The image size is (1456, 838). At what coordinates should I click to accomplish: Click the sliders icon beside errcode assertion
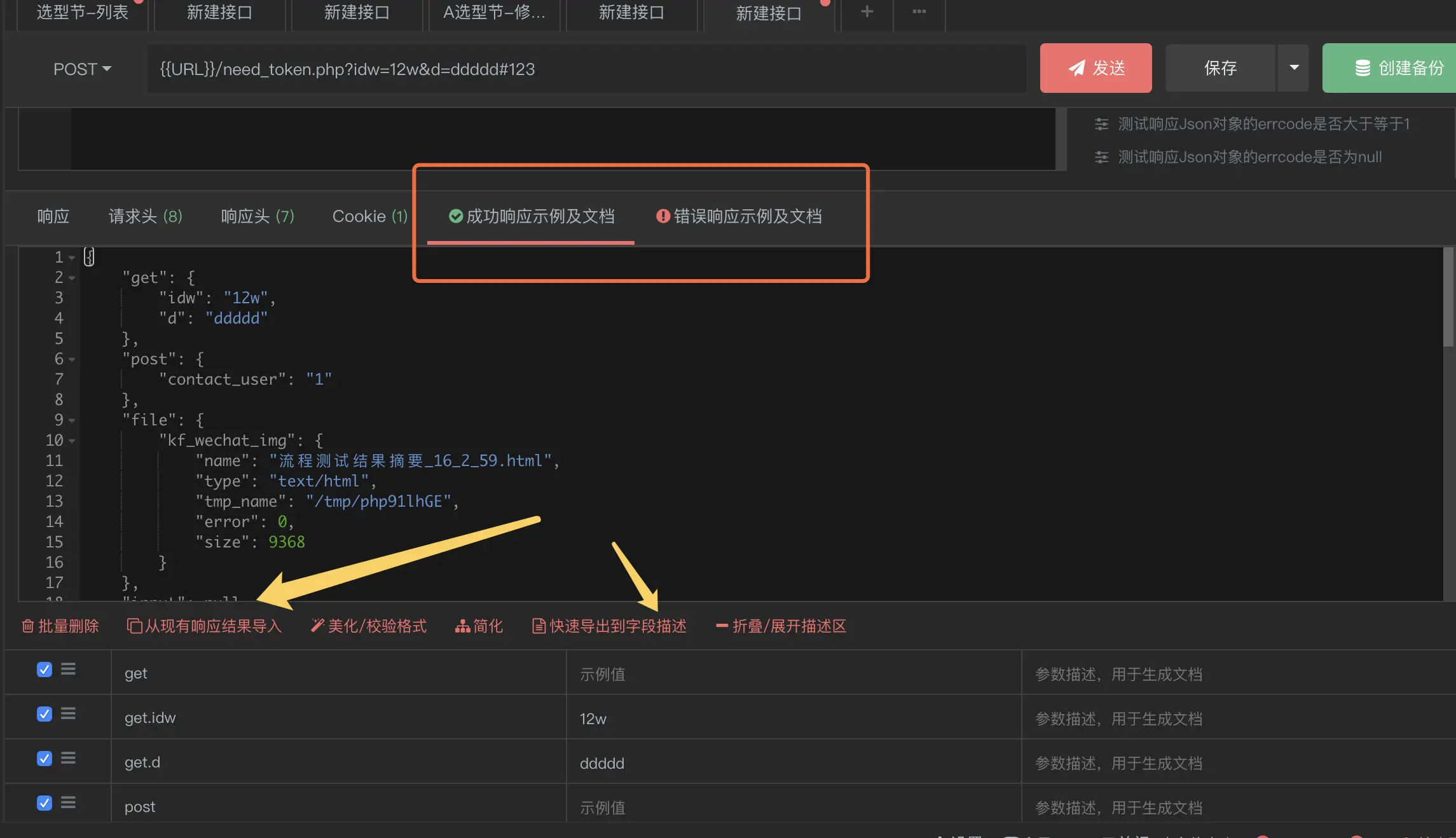coord(1101,124)
